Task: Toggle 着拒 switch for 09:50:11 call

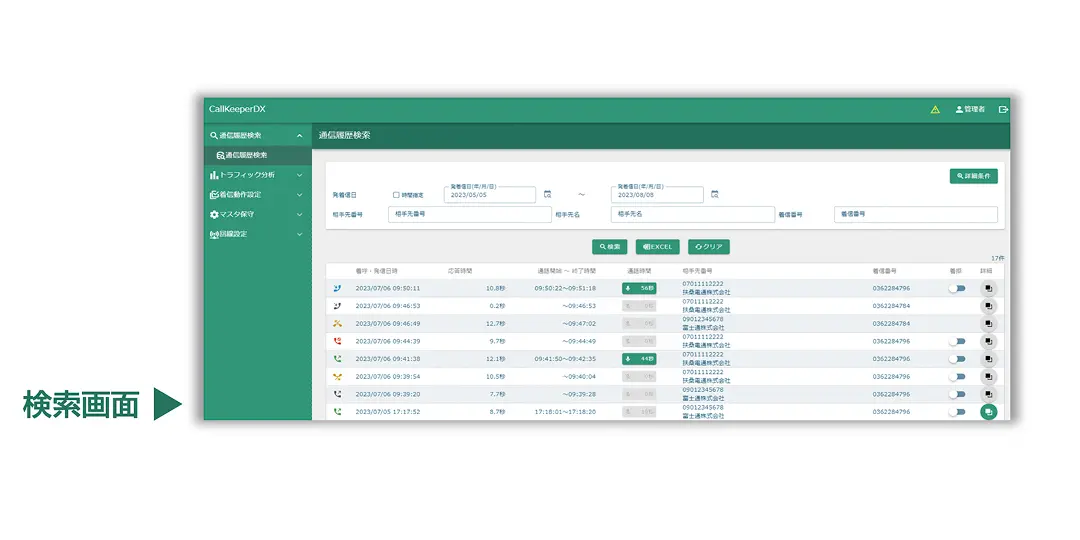Action: click(958, 288)
